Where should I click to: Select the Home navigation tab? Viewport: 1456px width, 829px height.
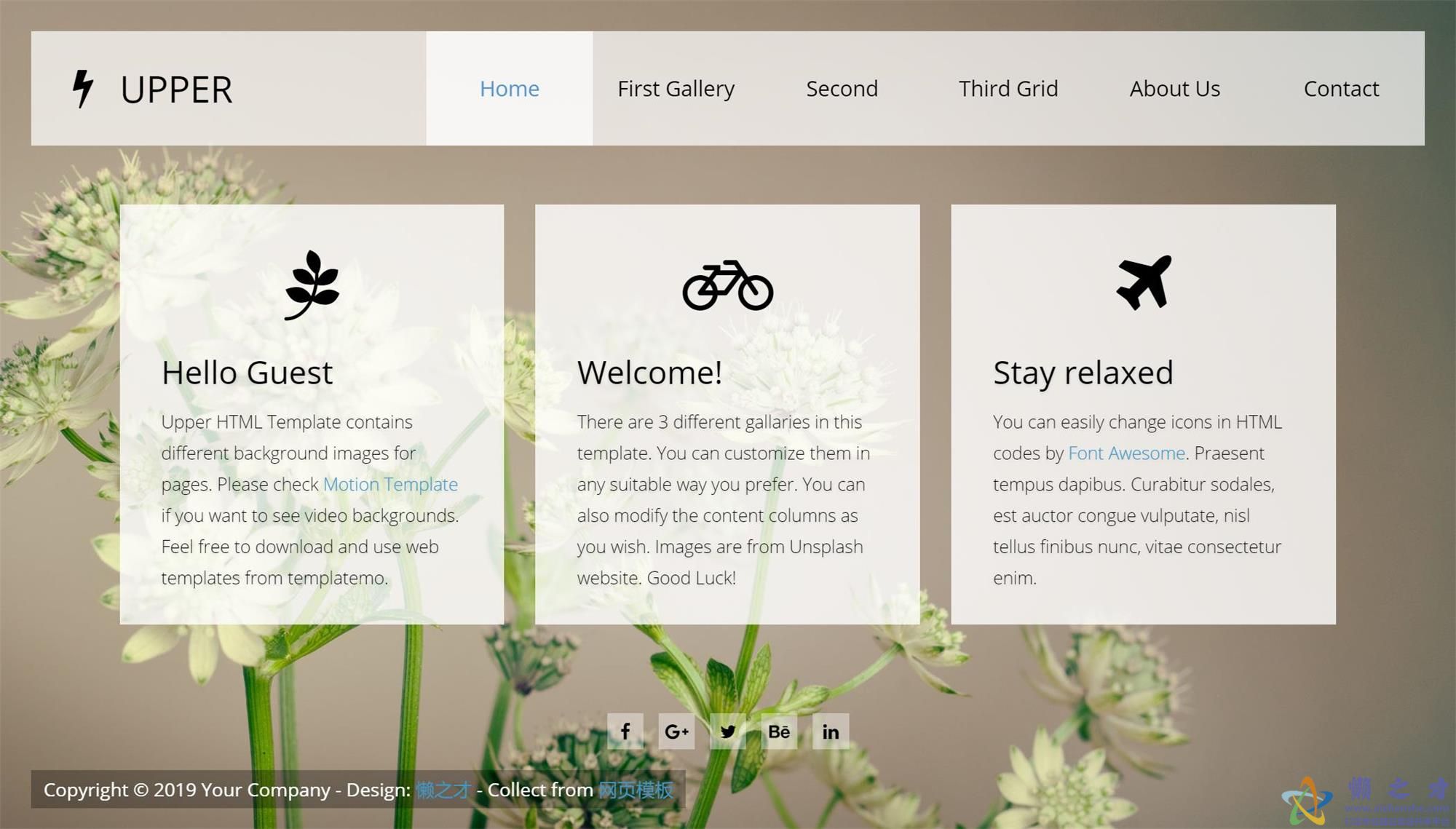point(510,88)
